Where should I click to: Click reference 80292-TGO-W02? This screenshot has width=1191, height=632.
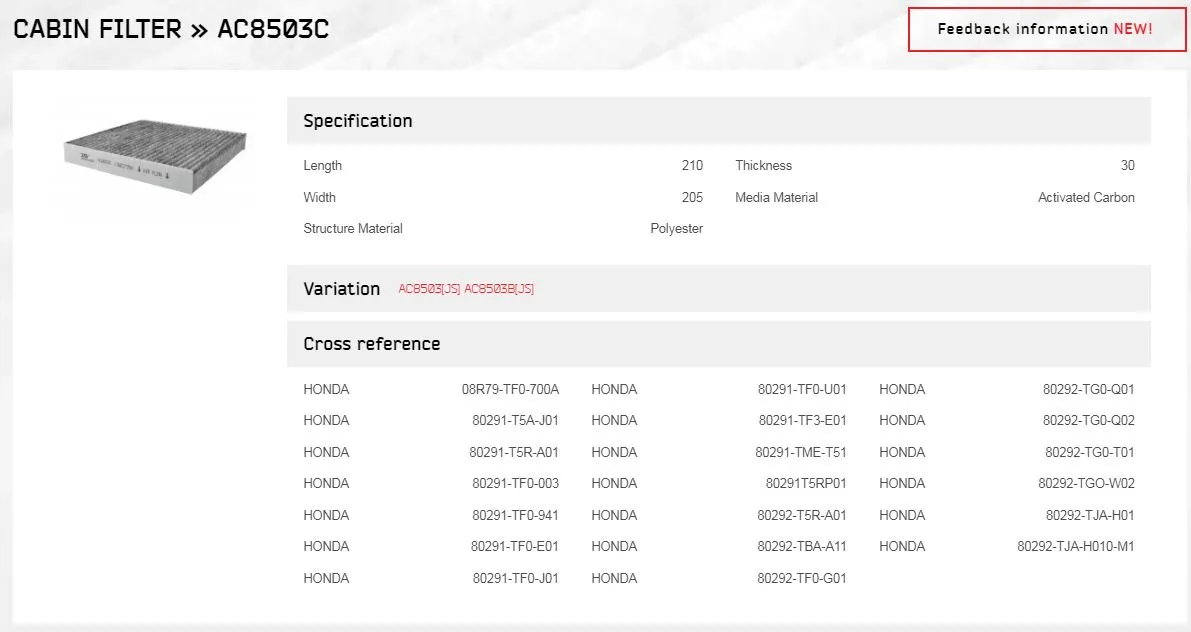[x=1086, y=483]
